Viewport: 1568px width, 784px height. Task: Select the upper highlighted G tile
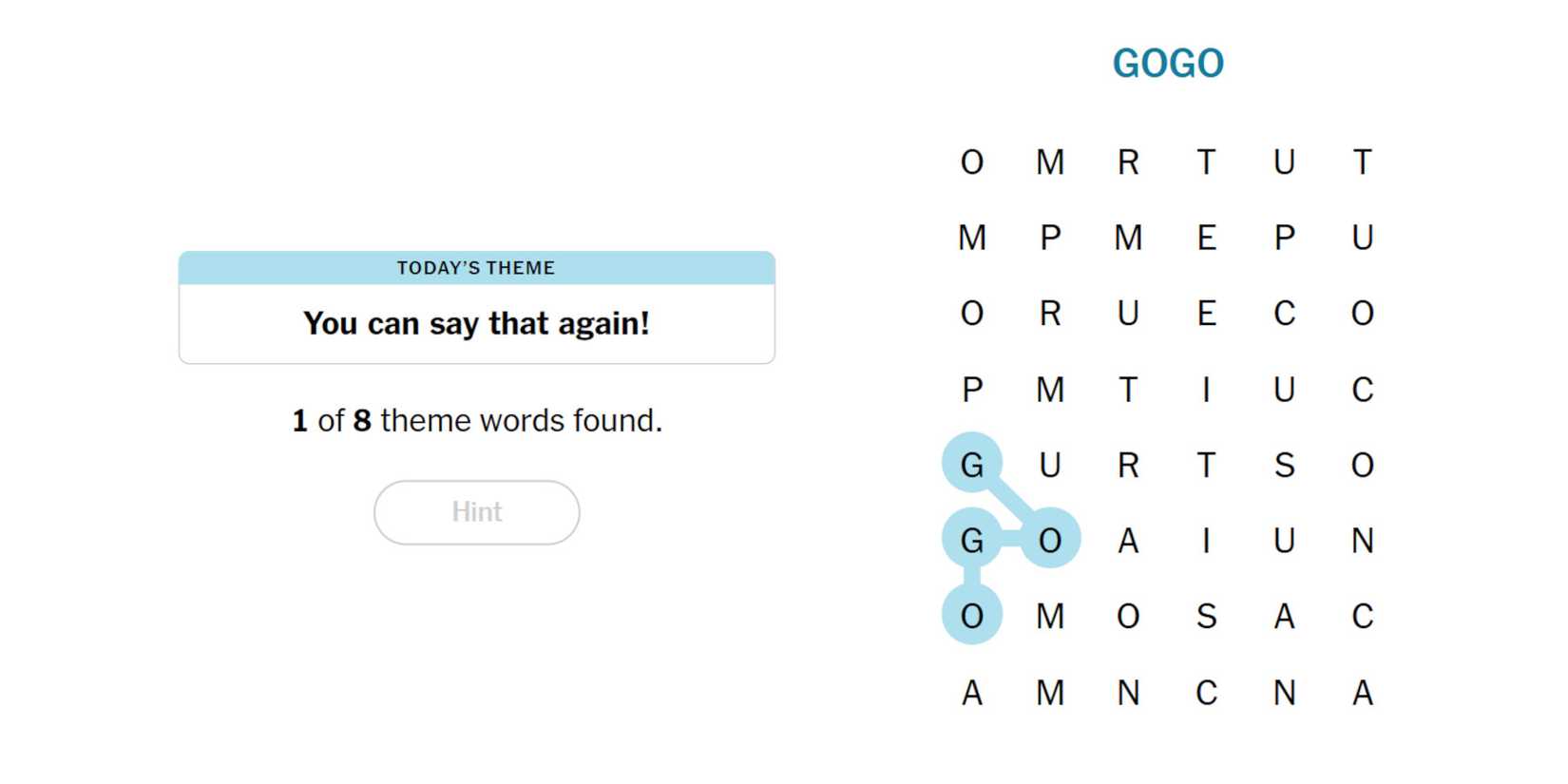pyautogui.click(x=971, y=465)
